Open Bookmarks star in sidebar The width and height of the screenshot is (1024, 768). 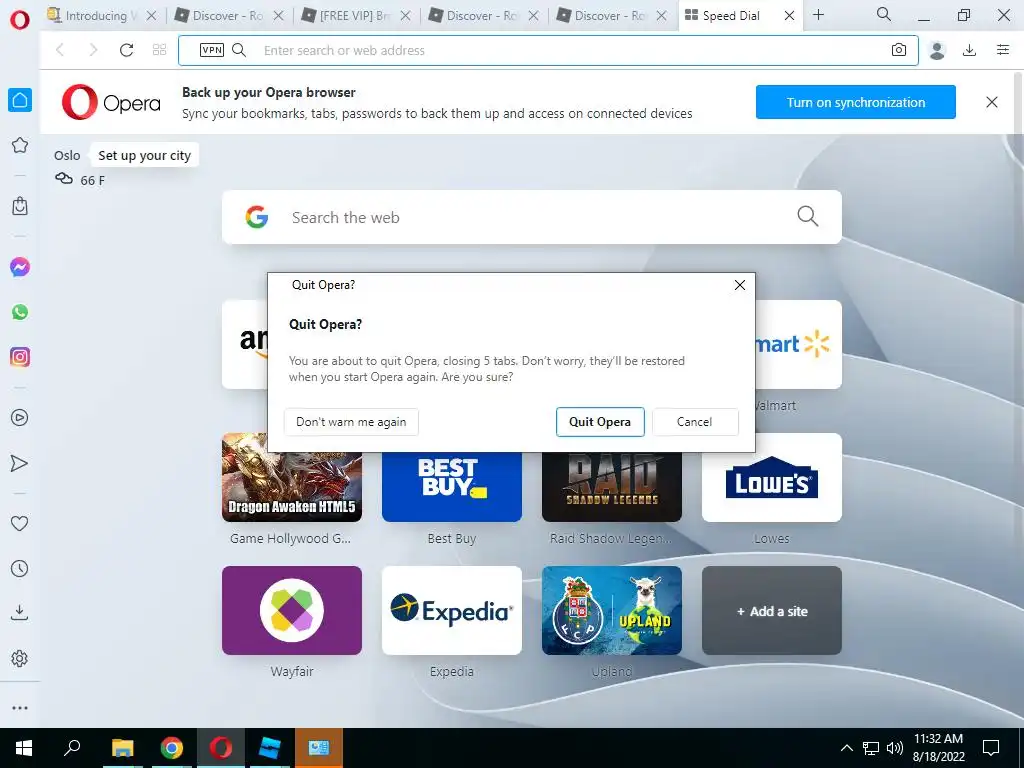pyautogui.click(x=20, y=145)
